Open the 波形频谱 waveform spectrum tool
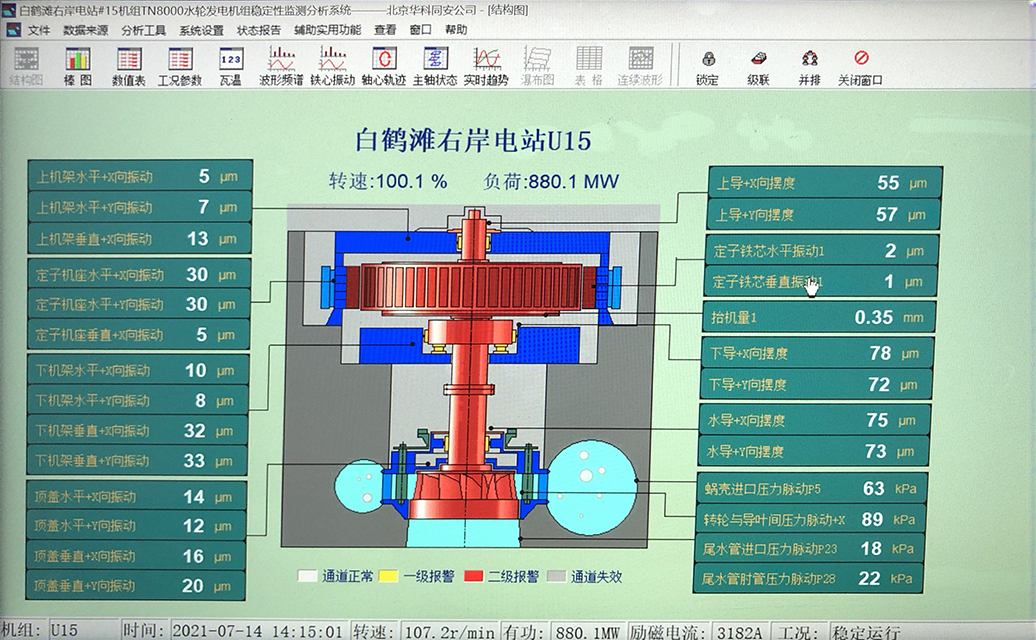The height and width of the screenshot is (640, 1036). (x=281, y=65)
